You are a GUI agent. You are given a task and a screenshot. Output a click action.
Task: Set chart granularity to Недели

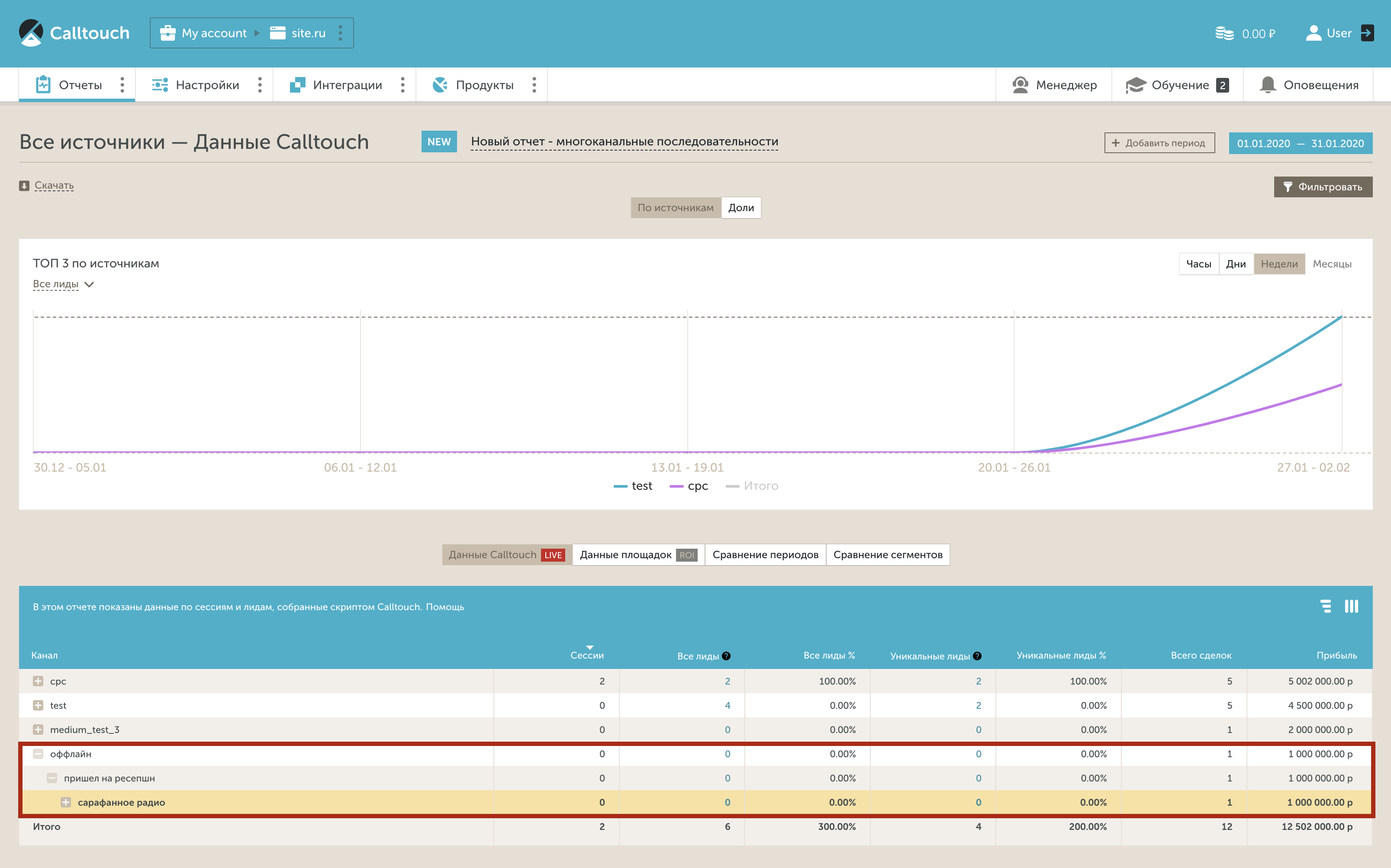(x=1279, y=264)
